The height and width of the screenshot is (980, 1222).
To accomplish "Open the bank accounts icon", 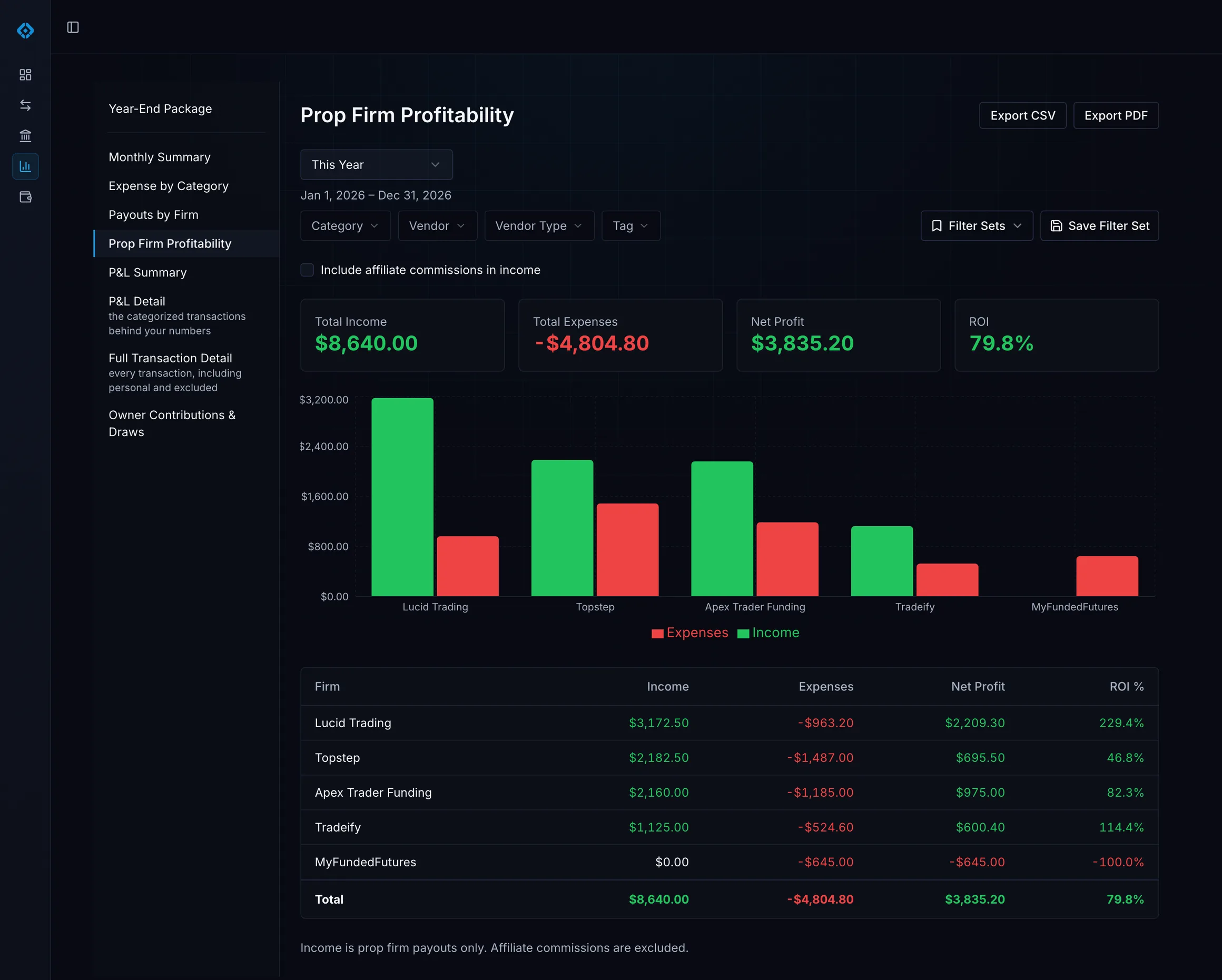I will pyautogui.click(x=25, y=136).
